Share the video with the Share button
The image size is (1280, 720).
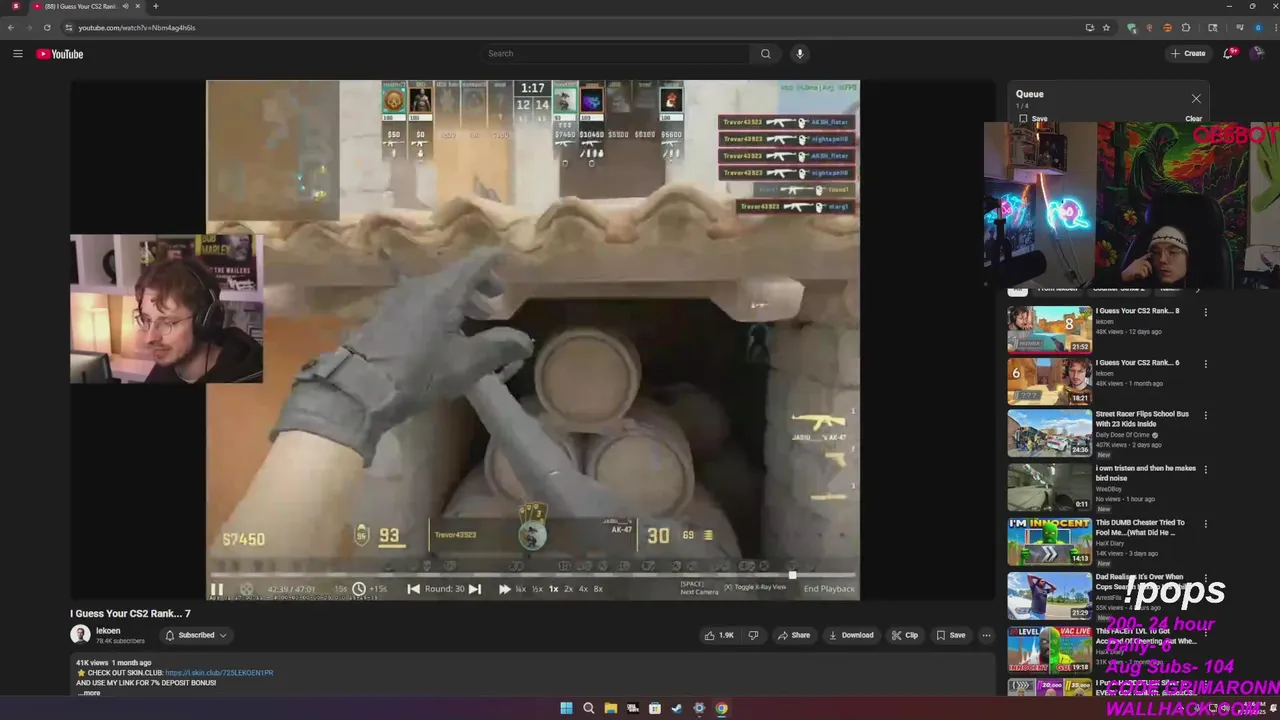pos(794,635)
